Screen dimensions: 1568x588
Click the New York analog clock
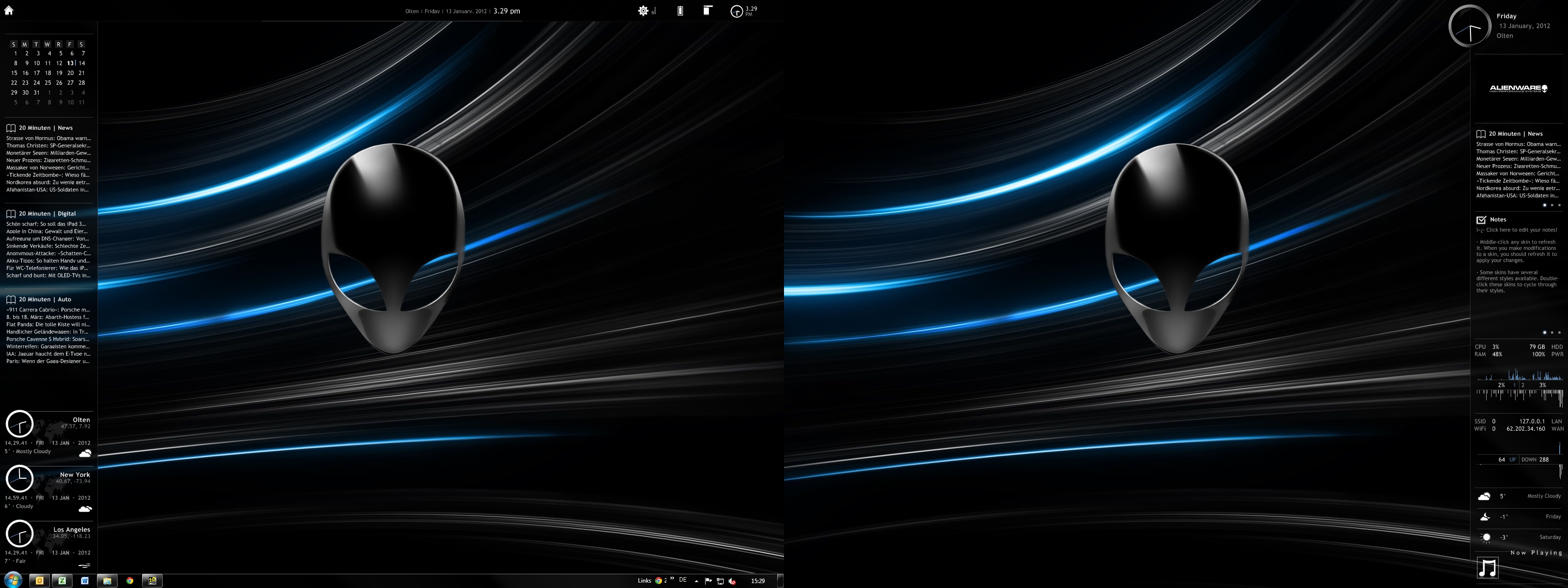point(20,479)
